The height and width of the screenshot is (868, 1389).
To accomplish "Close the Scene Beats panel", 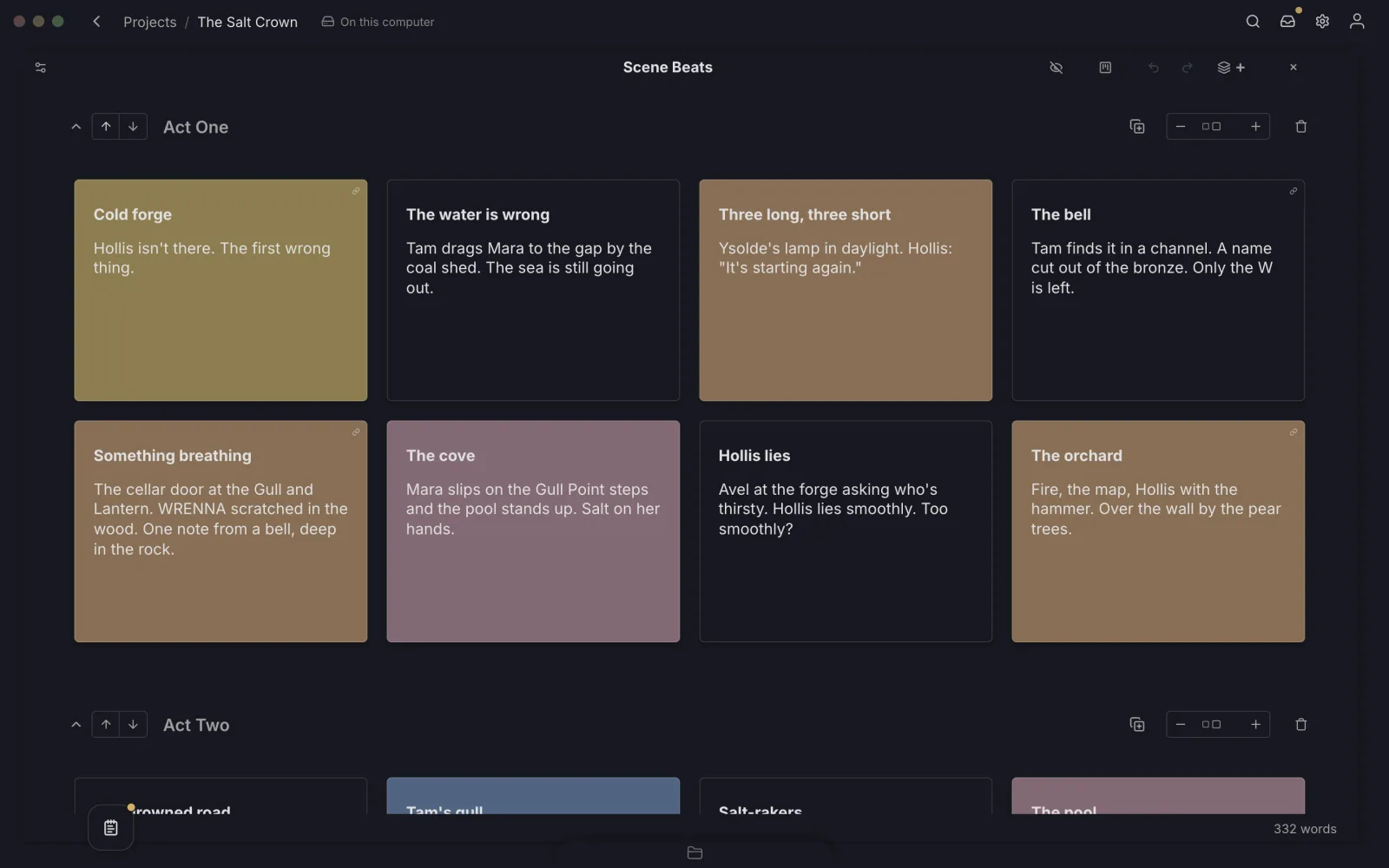I will 1294,68.
